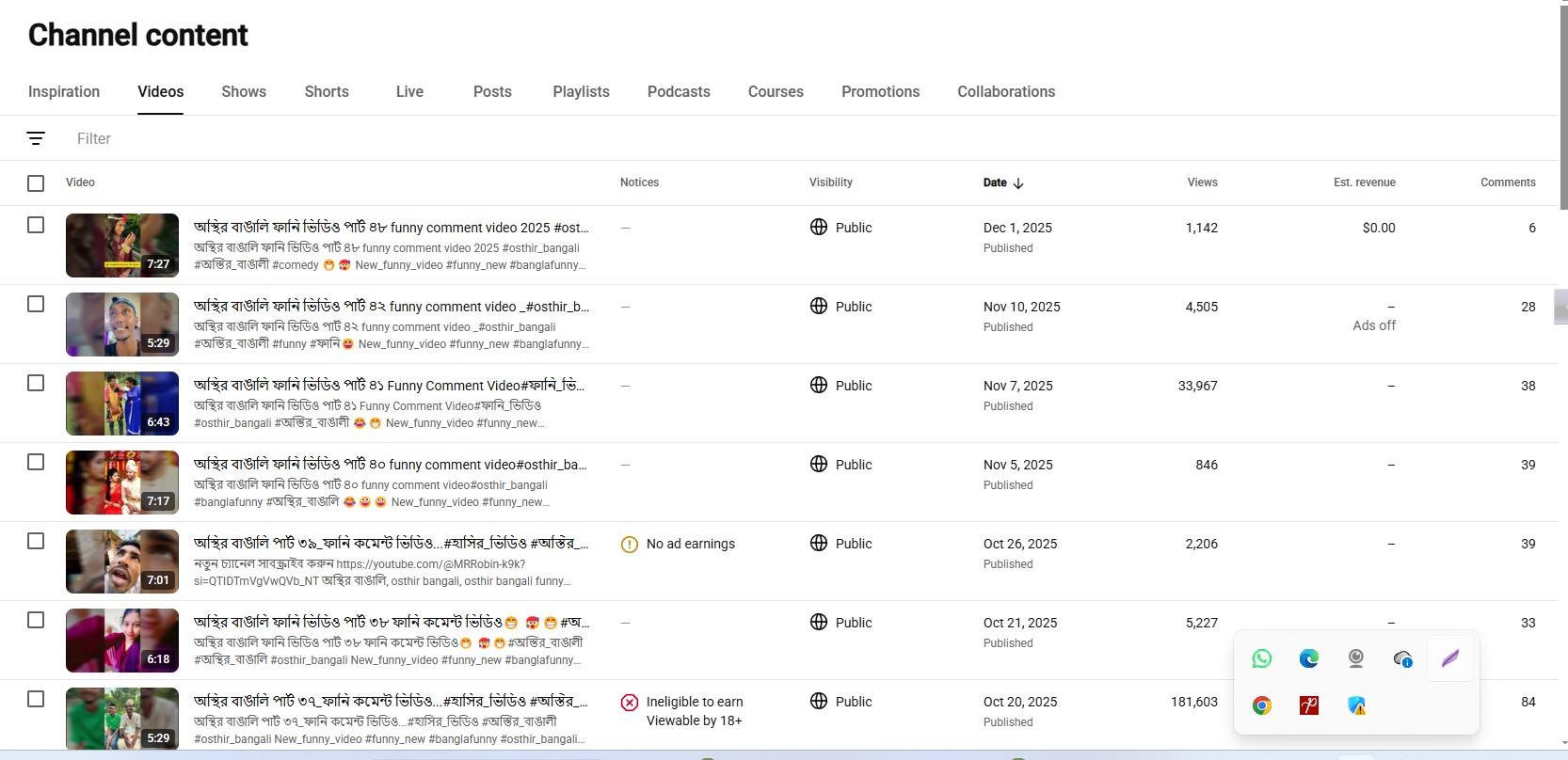The height and width of the screenshot is (760, 1568).
Task: Open WhatsApp from the system tray popup
Action: [1262, 658]
